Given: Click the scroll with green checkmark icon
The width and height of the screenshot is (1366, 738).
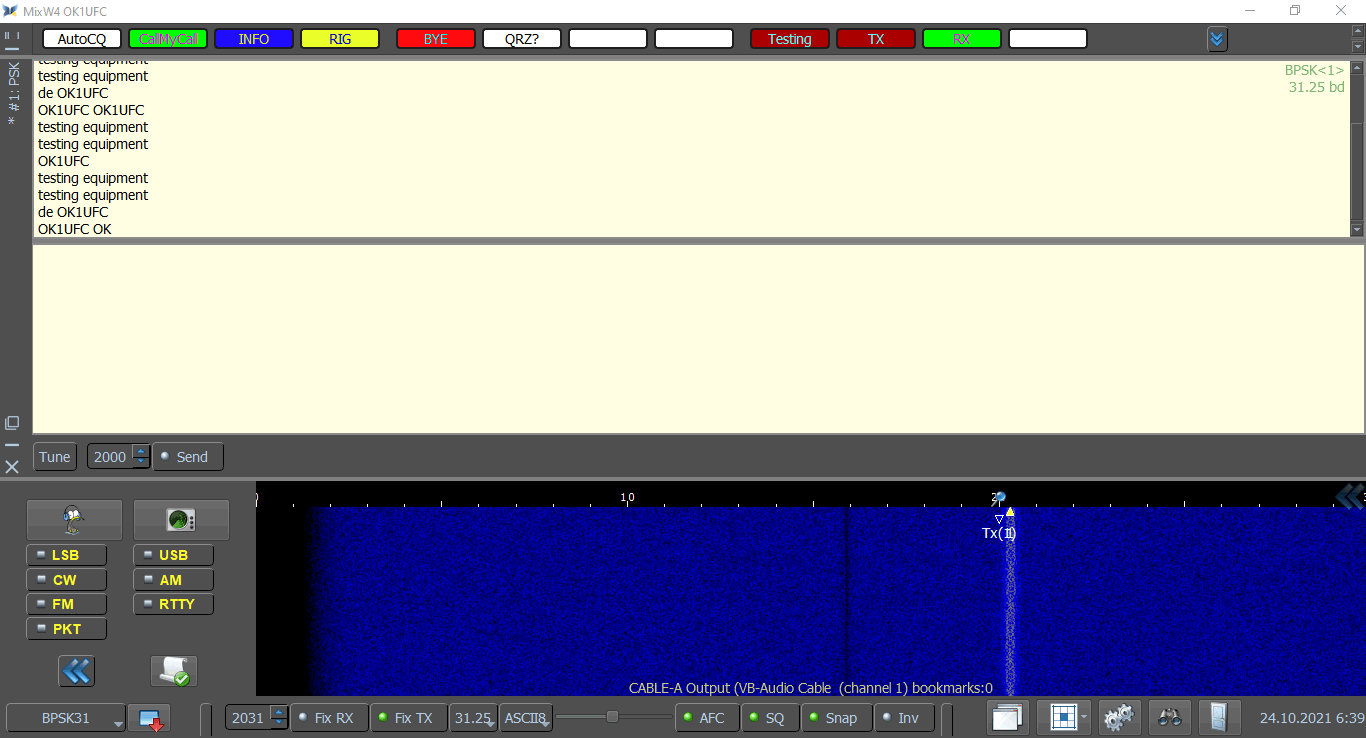Looking at the screenshot, I should (174, 671).
